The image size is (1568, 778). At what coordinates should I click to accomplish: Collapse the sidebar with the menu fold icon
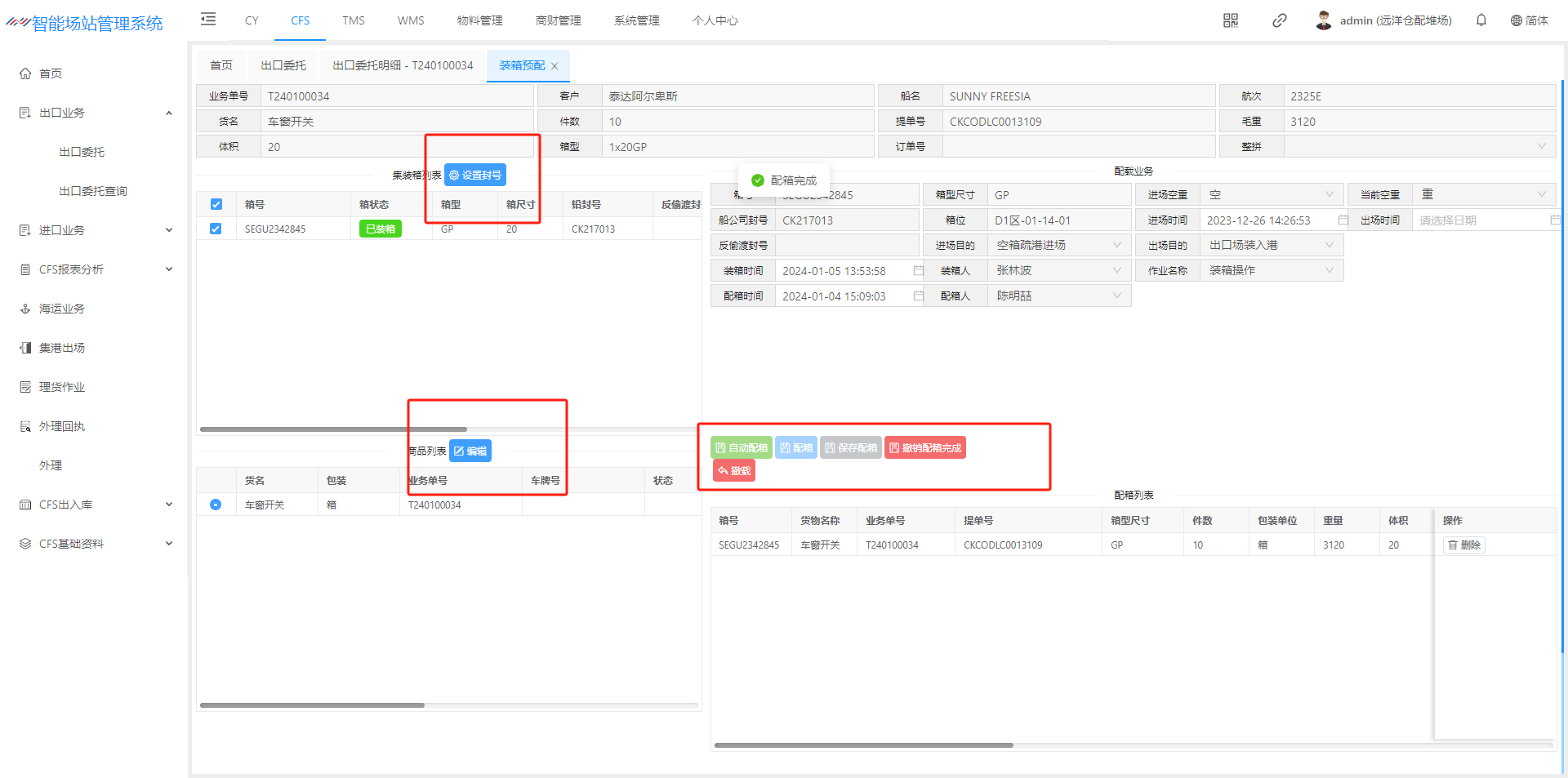[208, 20]
